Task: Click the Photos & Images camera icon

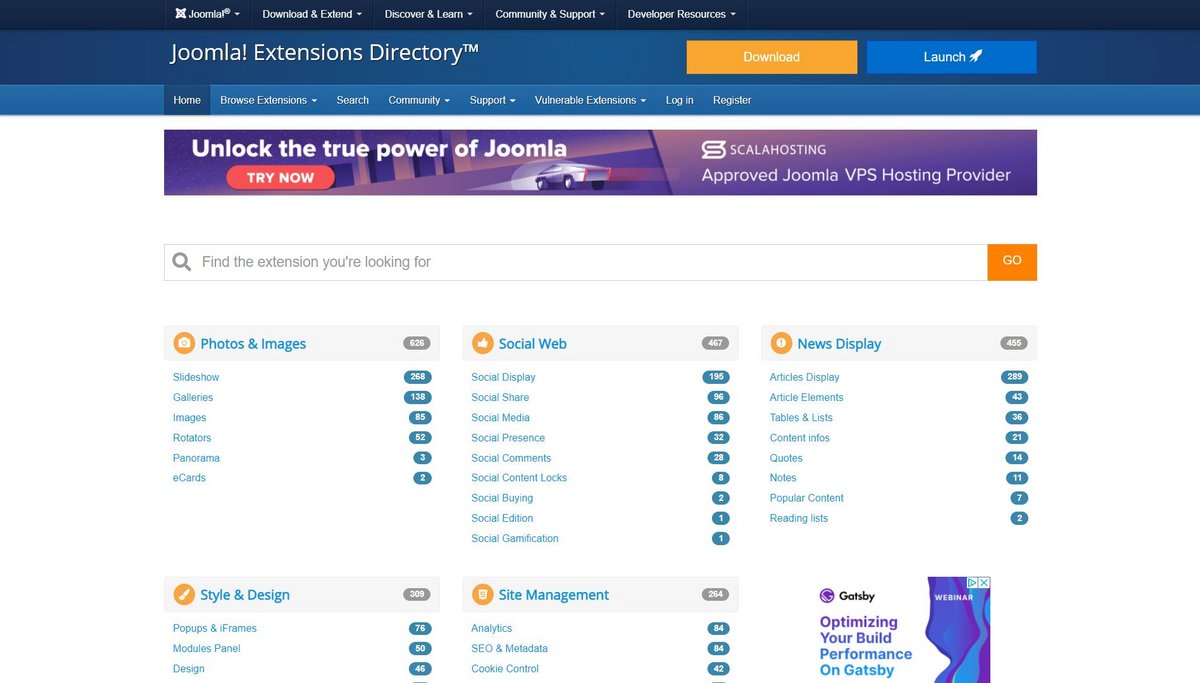Action: (x=184, y=343)
